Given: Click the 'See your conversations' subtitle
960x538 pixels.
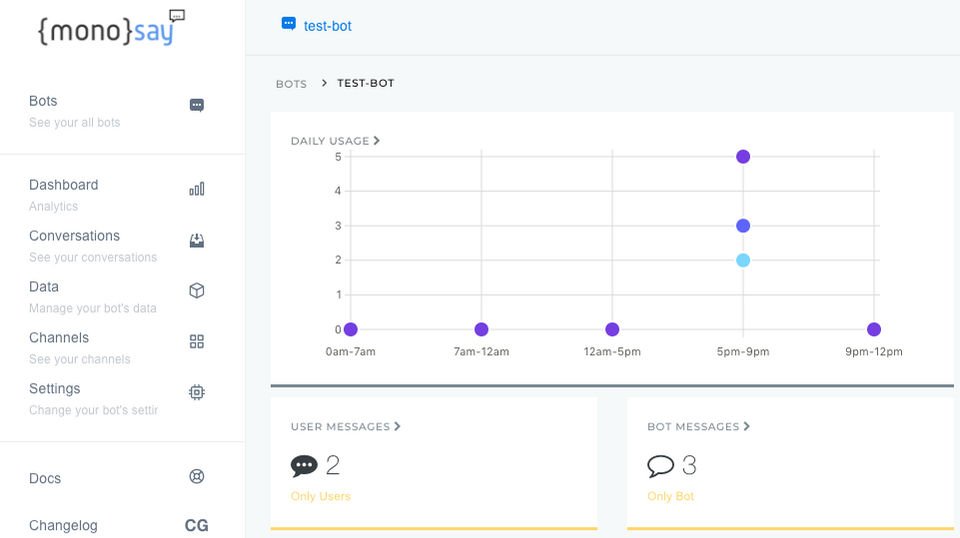Looking at the screenshot, I should click(x=93, y=258).
